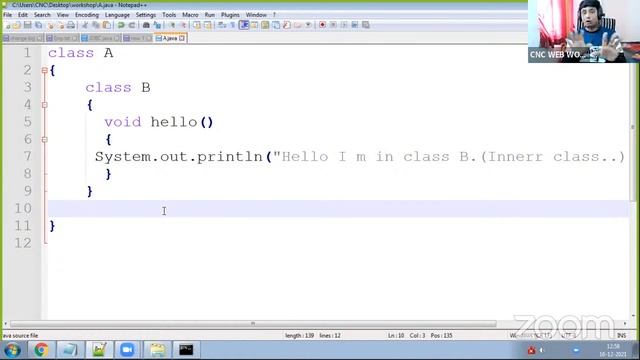Undo the last edit via toolbar
The height and width of the screenshot is (360, 640).
(121, 25)
